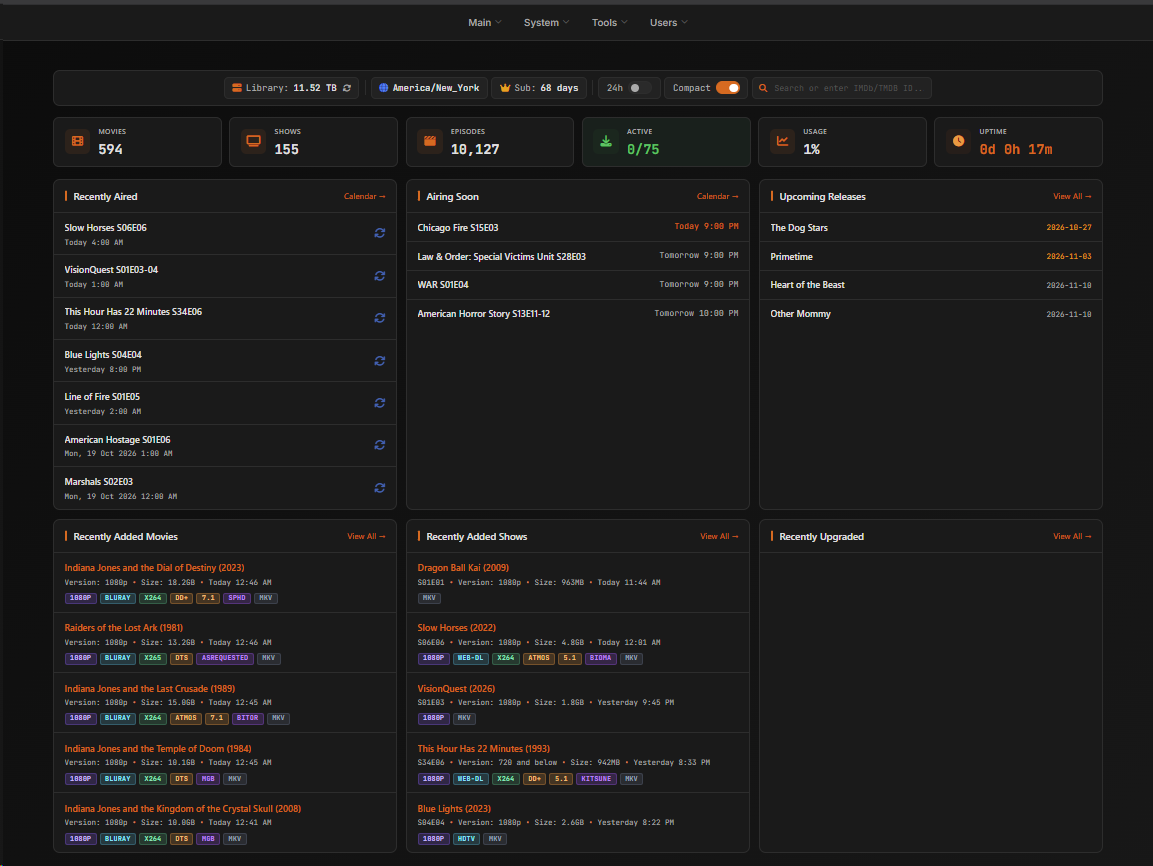Refresh Line of Fire S01E05 entry
The image size is (1153, 866).
(379, 403)
